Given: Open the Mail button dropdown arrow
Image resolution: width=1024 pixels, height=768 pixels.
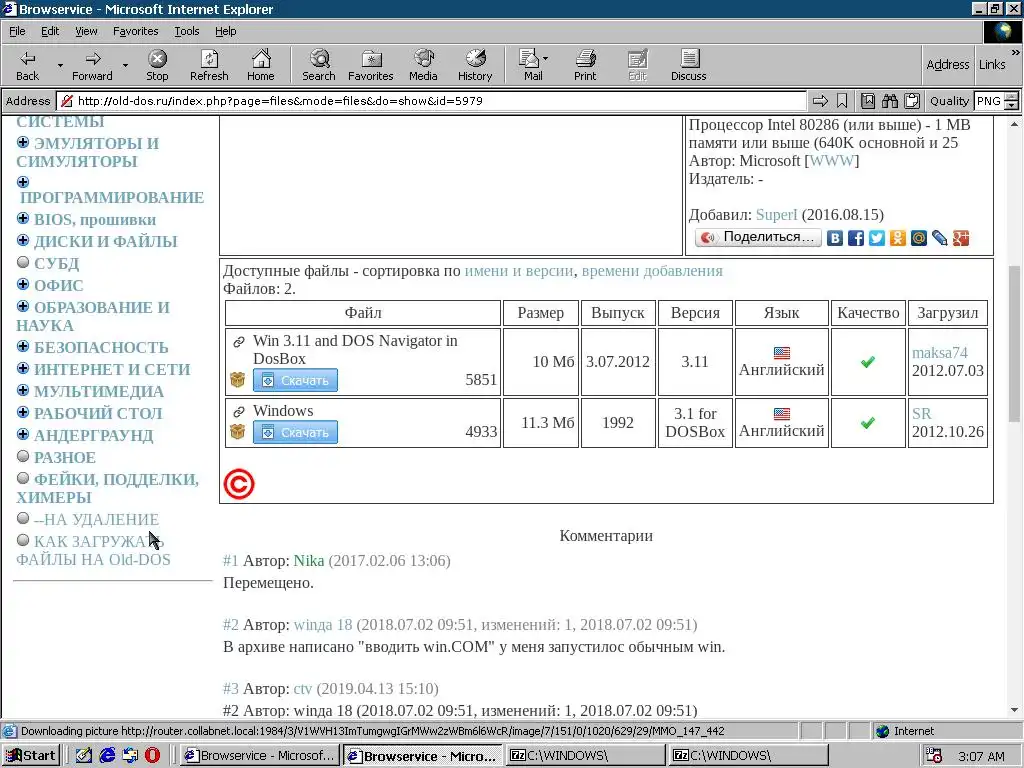Looking at the screenshot, I should 546,59.
